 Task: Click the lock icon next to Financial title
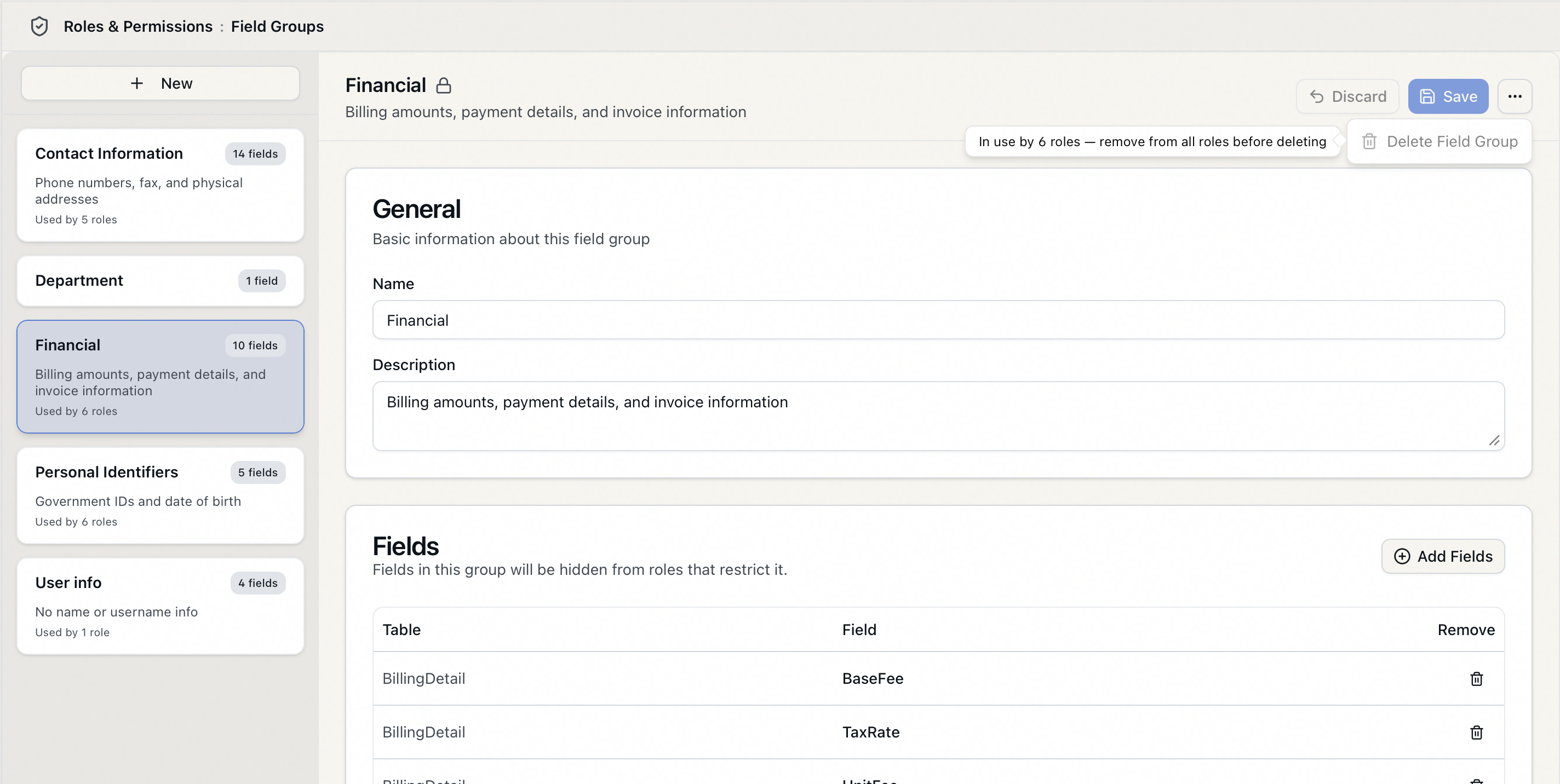(x=443, y=85)
